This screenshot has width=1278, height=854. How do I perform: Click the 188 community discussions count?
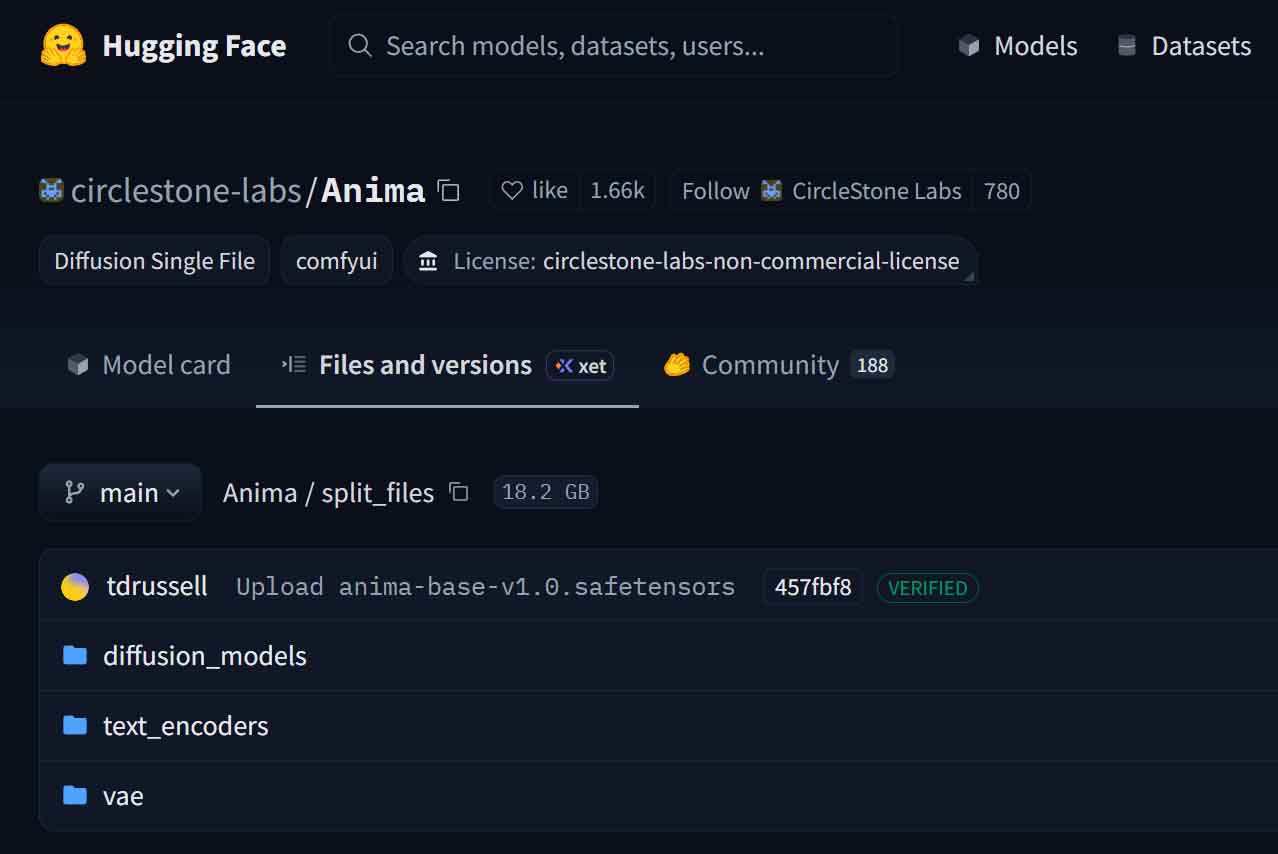[872, 365]
